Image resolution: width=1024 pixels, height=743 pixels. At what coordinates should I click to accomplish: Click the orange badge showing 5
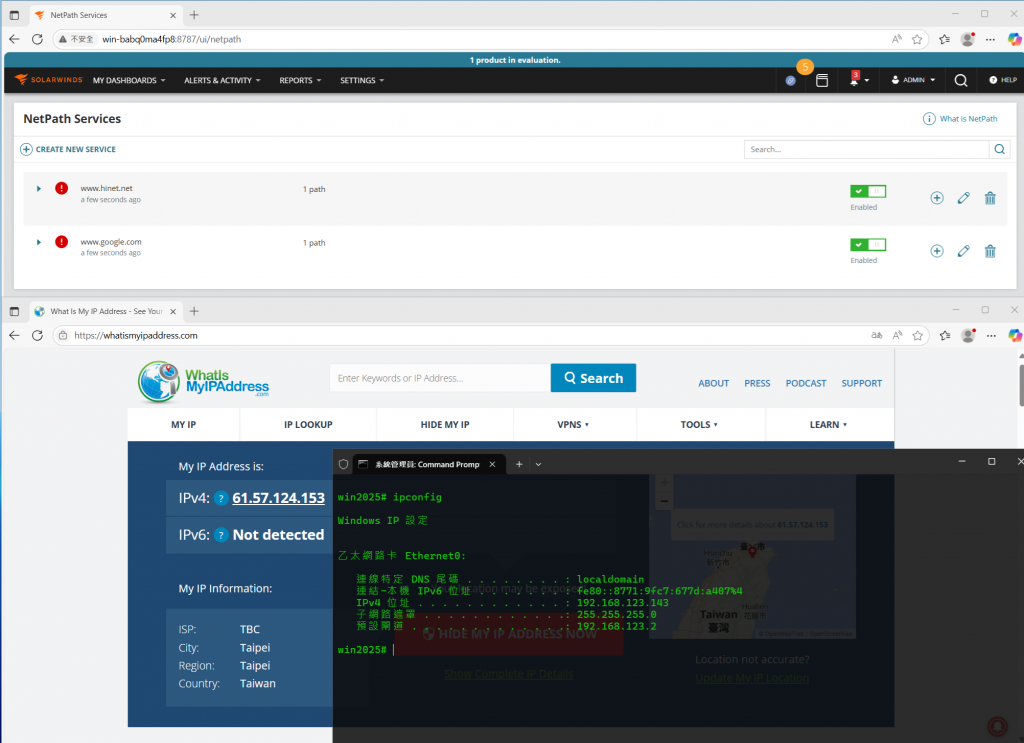pyautogui.click(x=805, y=67)
